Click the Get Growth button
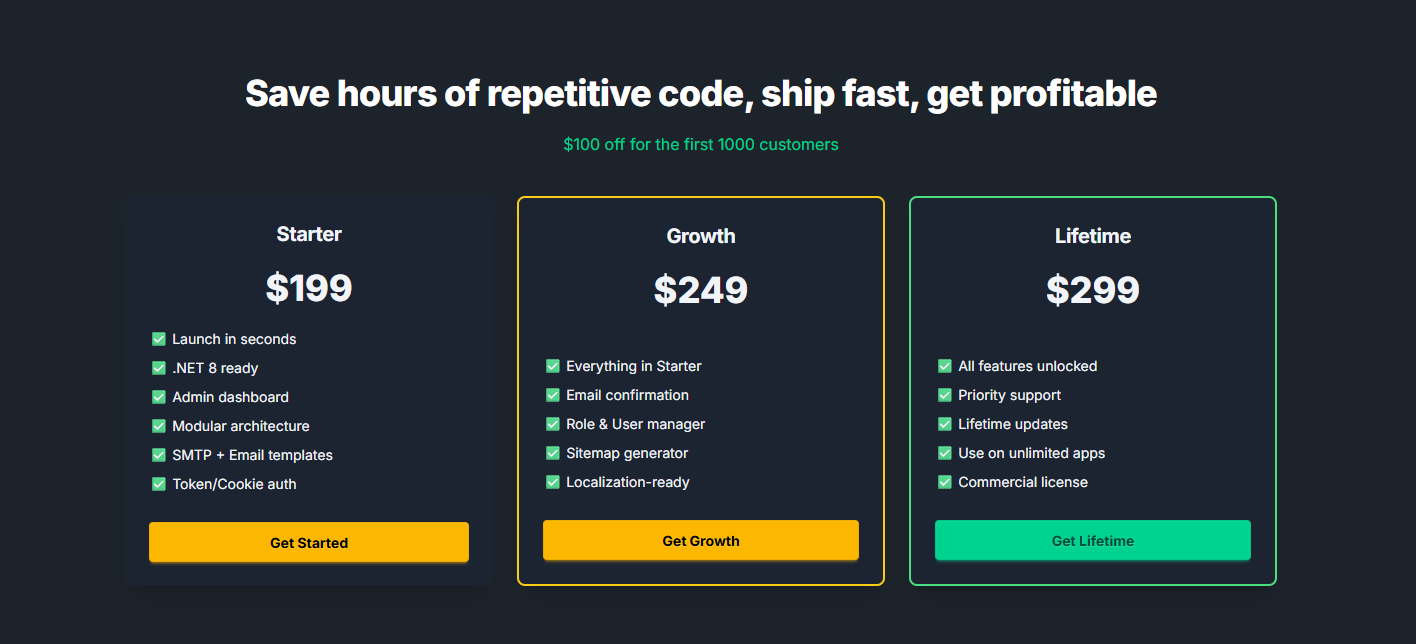1416x644 pixels. click(701, 540)
